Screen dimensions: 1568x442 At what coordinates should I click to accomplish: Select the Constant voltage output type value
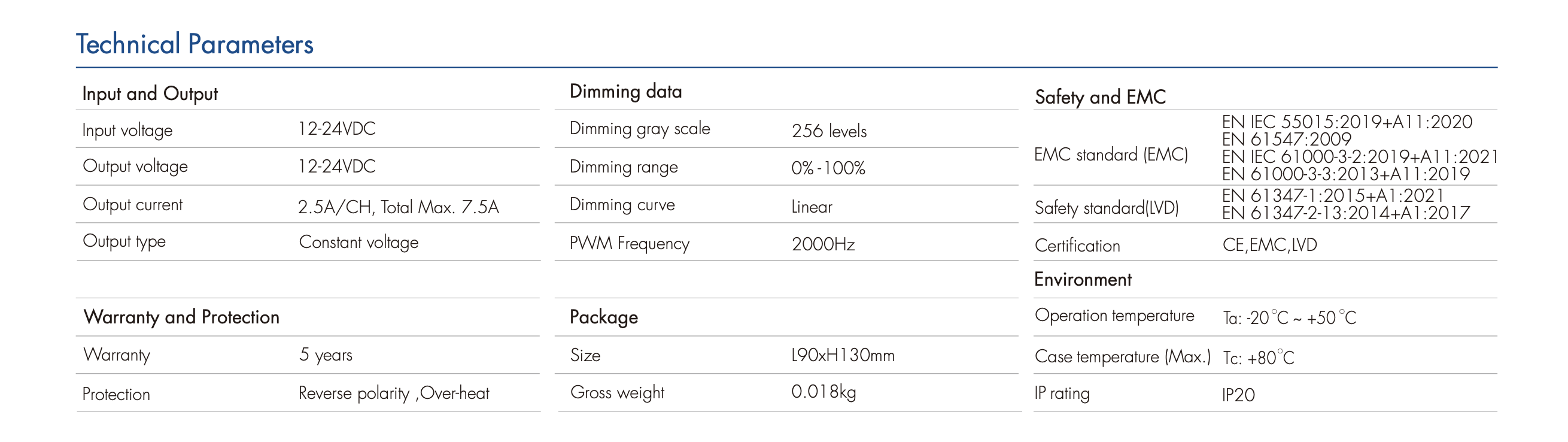(x=358, y=243)
